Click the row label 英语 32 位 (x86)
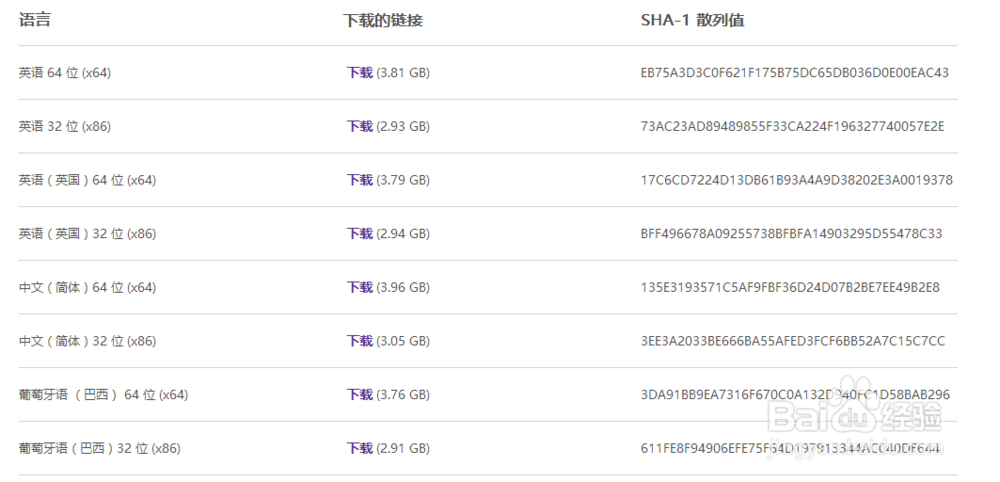Screen dimensions: 1000x482 coord(64,126)
